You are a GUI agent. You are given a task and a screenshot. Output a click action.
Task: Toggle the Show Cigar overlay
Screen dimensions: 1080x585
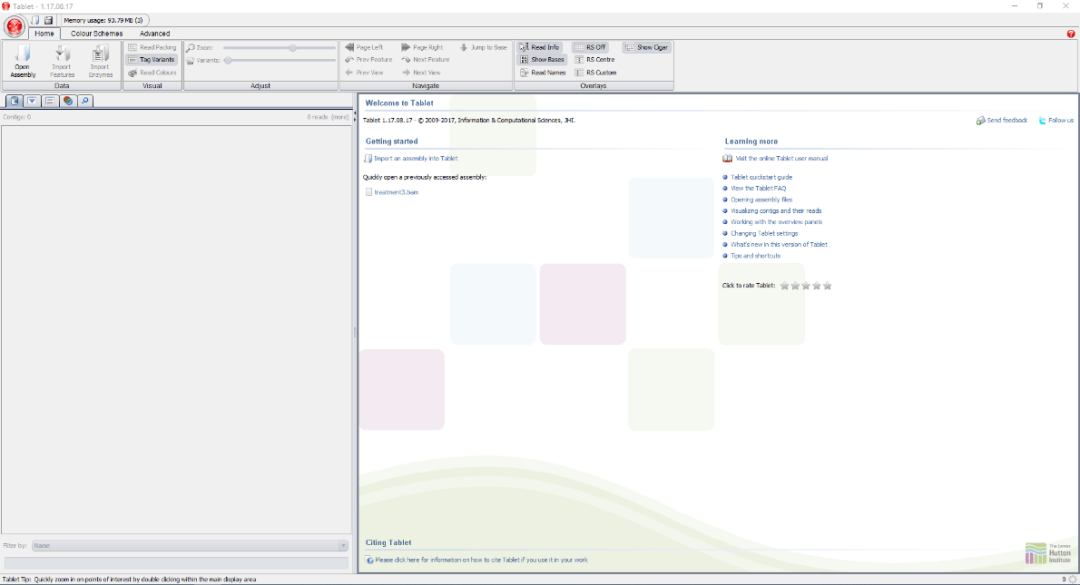click(x=646, y=48)
